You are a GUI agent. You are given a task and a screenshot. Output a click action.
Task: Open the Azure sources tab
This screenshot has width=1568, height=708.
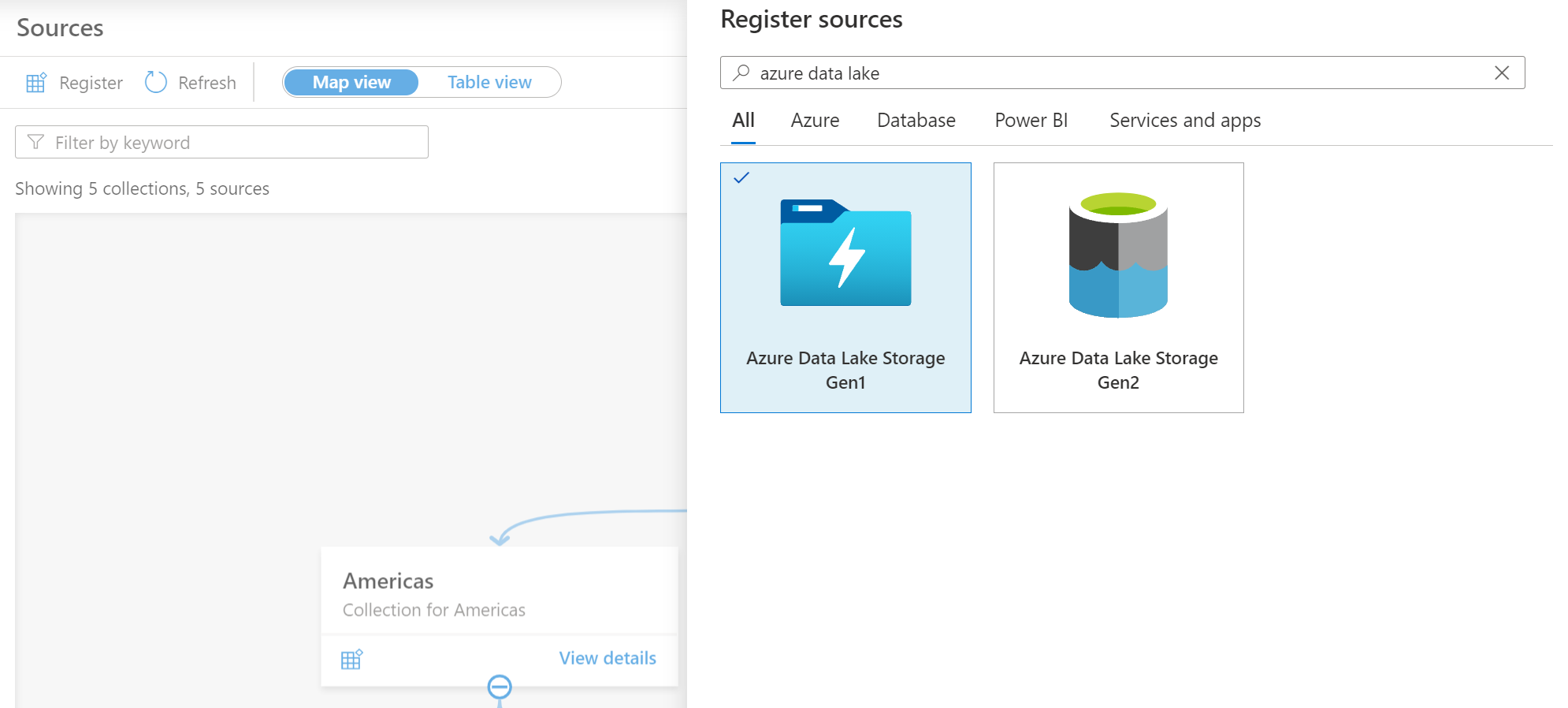click(x=815, y=121)
